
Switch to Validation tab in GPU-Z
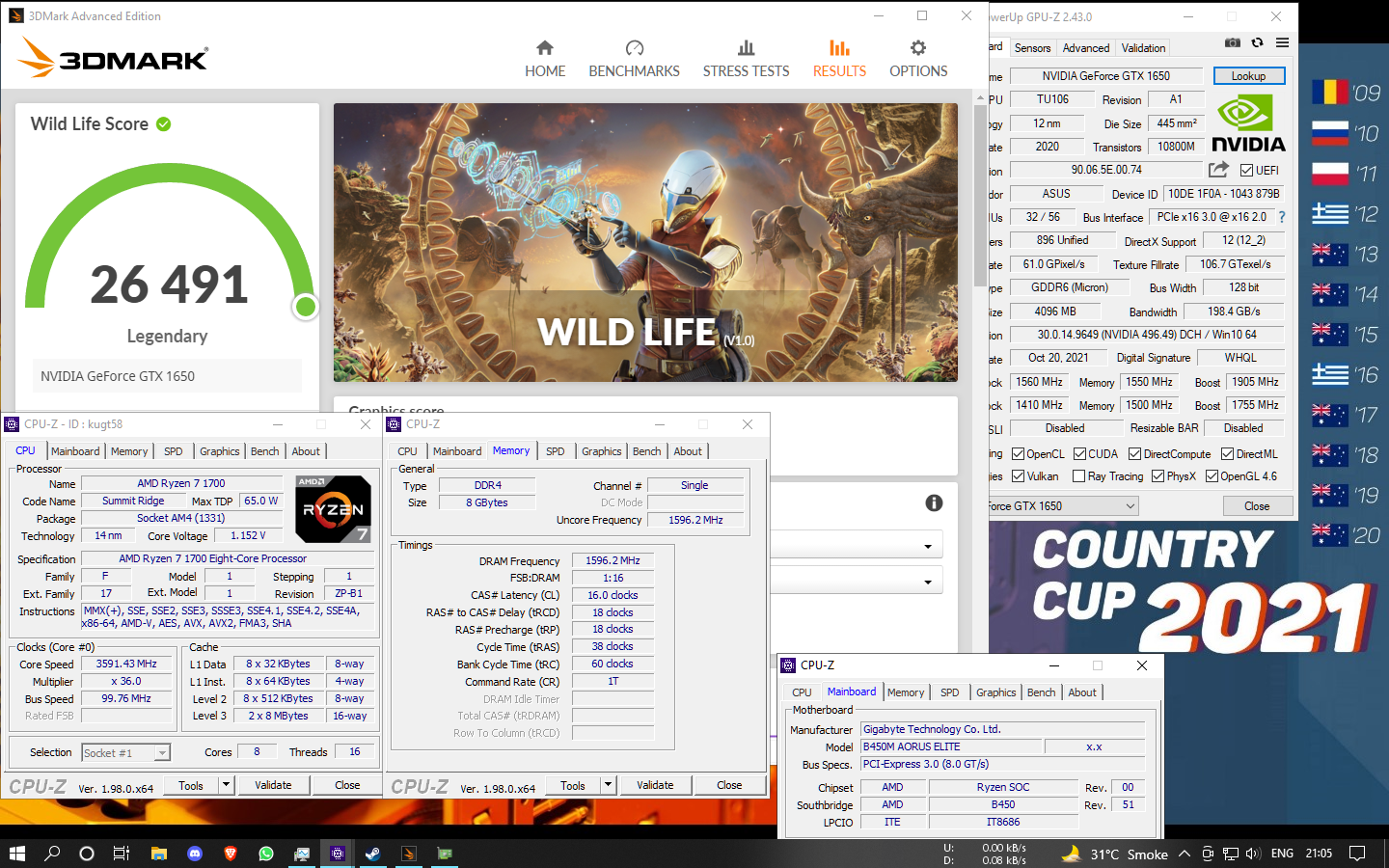[1143, 48]
